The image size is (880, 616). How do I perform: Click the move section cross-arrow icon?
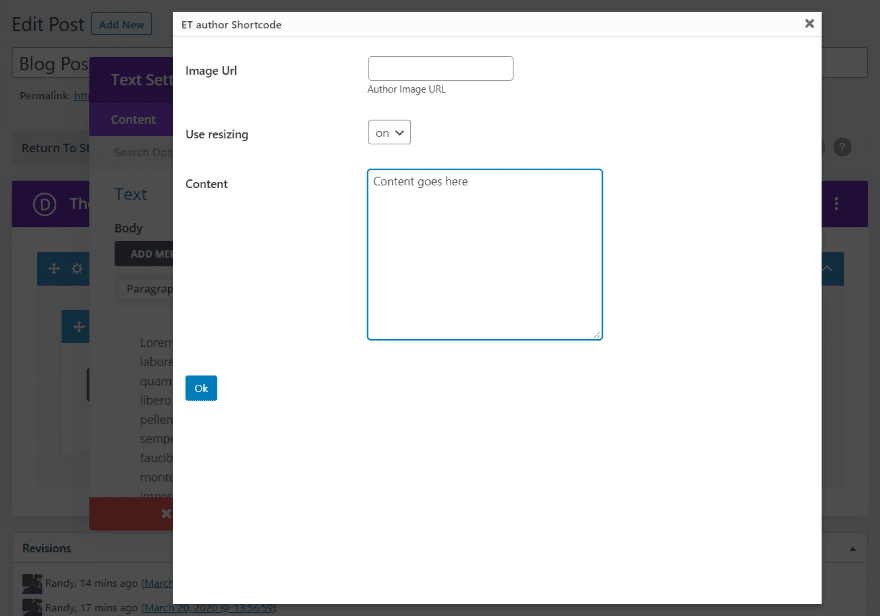tap(54, 268)
